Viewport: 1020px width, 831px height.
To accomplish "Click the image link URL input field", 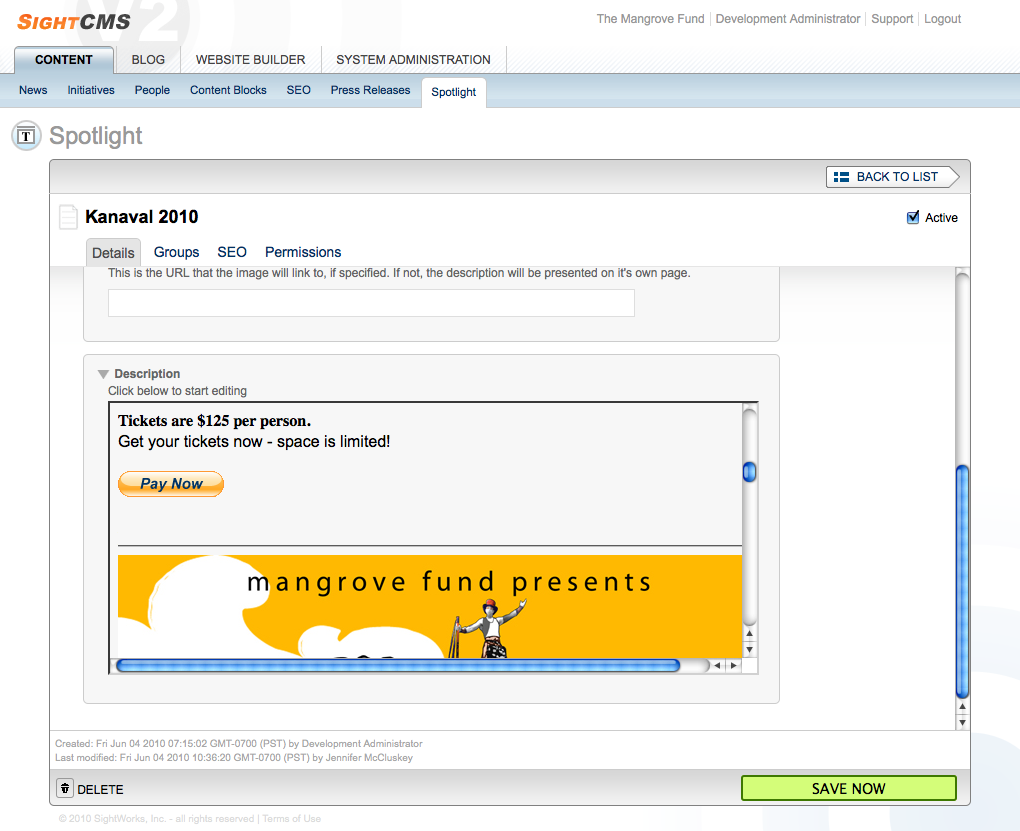I will pyautogui.click(x=371, y=303).
